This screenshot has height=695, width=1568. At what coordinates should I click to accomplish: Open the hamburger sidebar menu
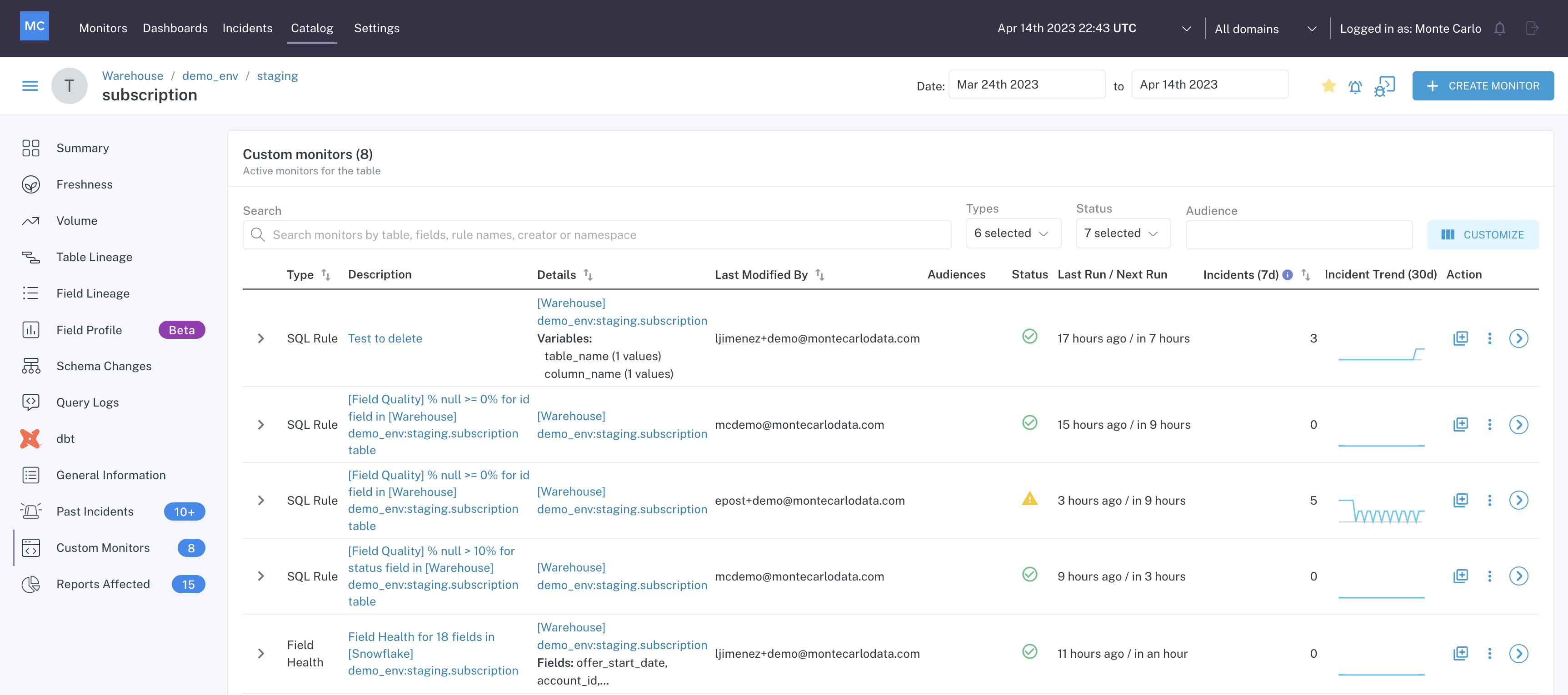[30, 86]
